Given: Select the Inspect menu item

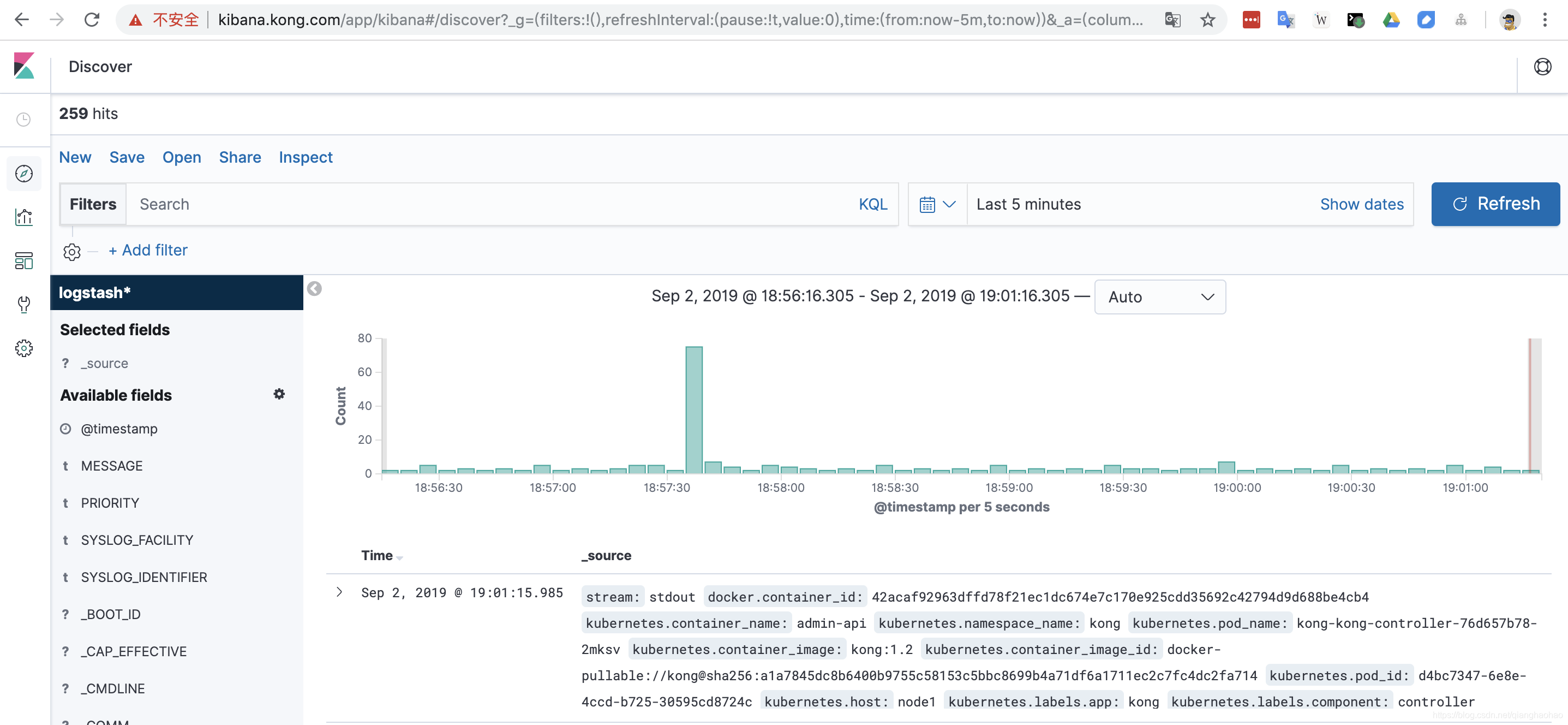Looking at the screenshot, I should point(305,157).
